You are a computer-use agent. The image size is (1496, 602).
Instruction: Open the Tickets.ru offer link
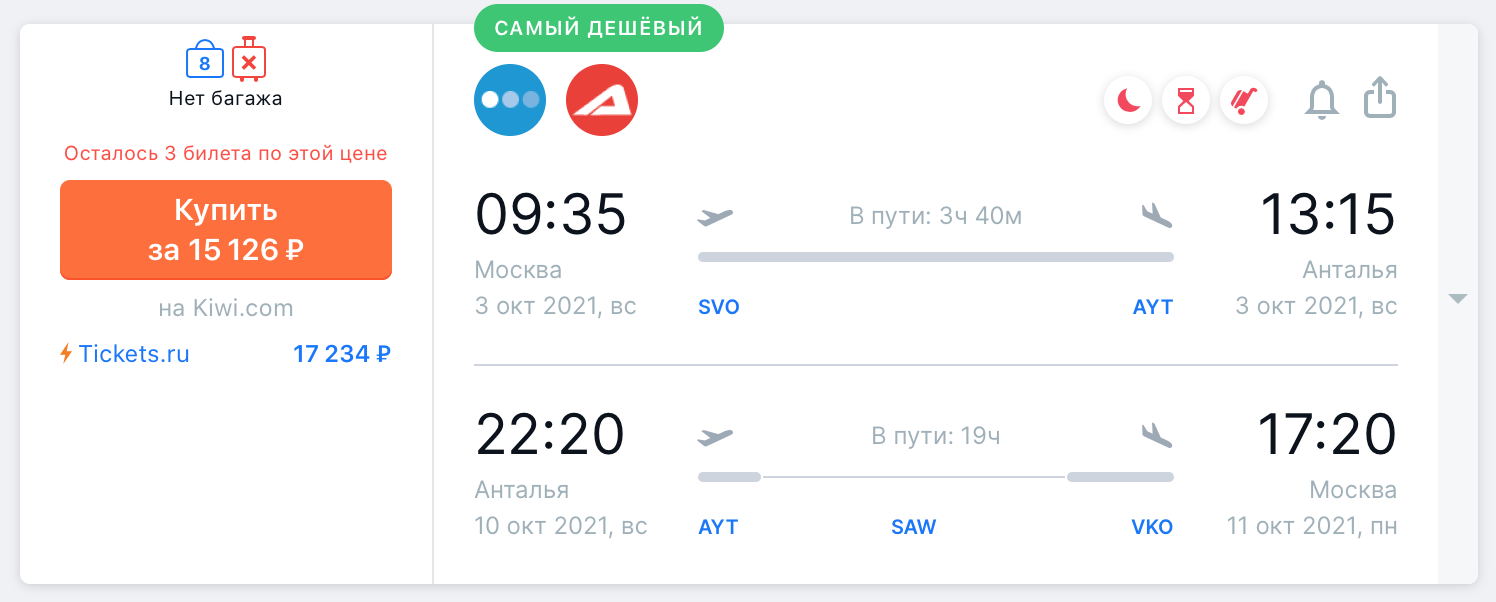pos(134,353)
